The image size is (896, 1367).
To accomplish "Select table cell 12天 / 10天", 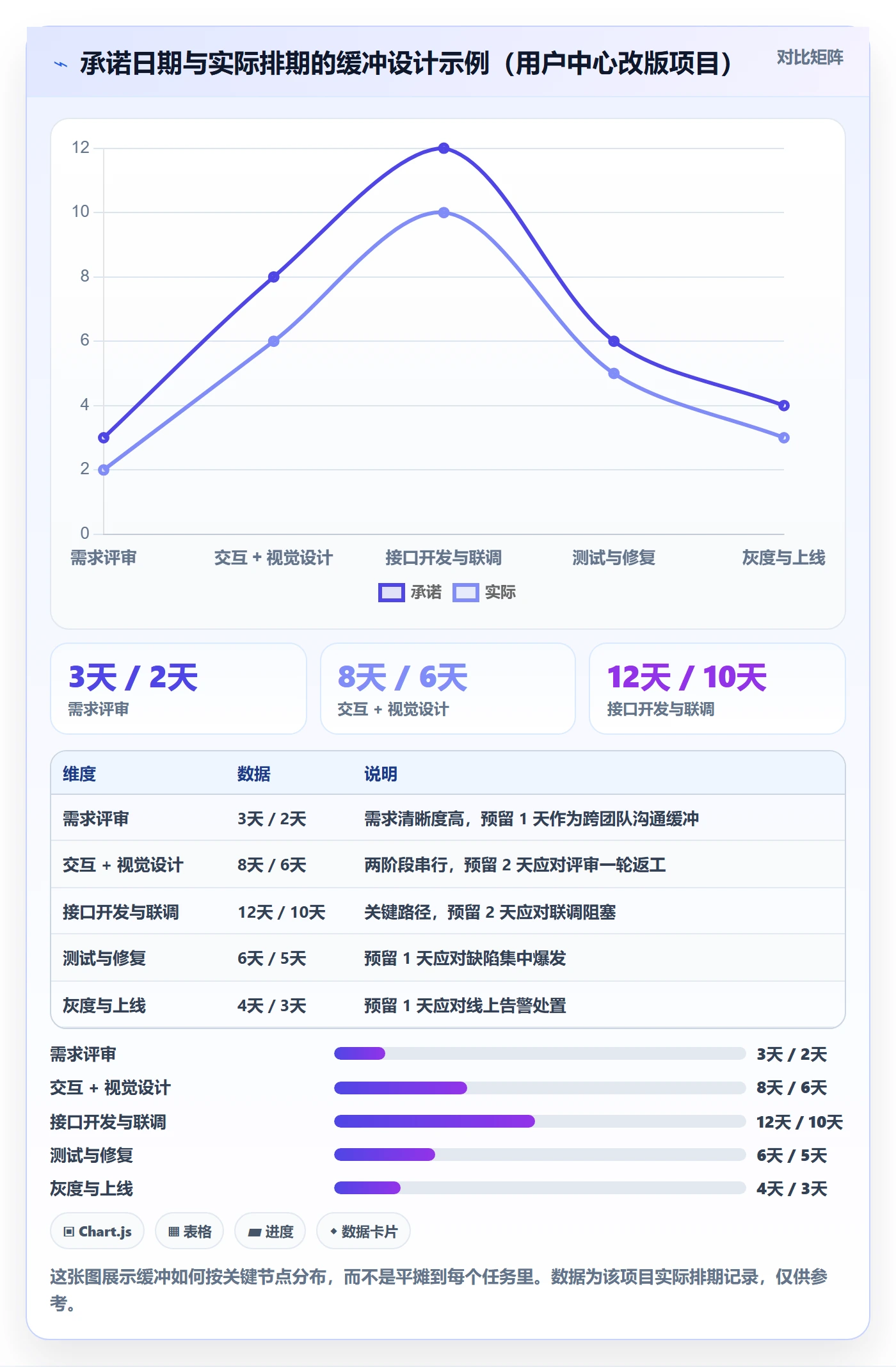I will [x=282, y=912].
